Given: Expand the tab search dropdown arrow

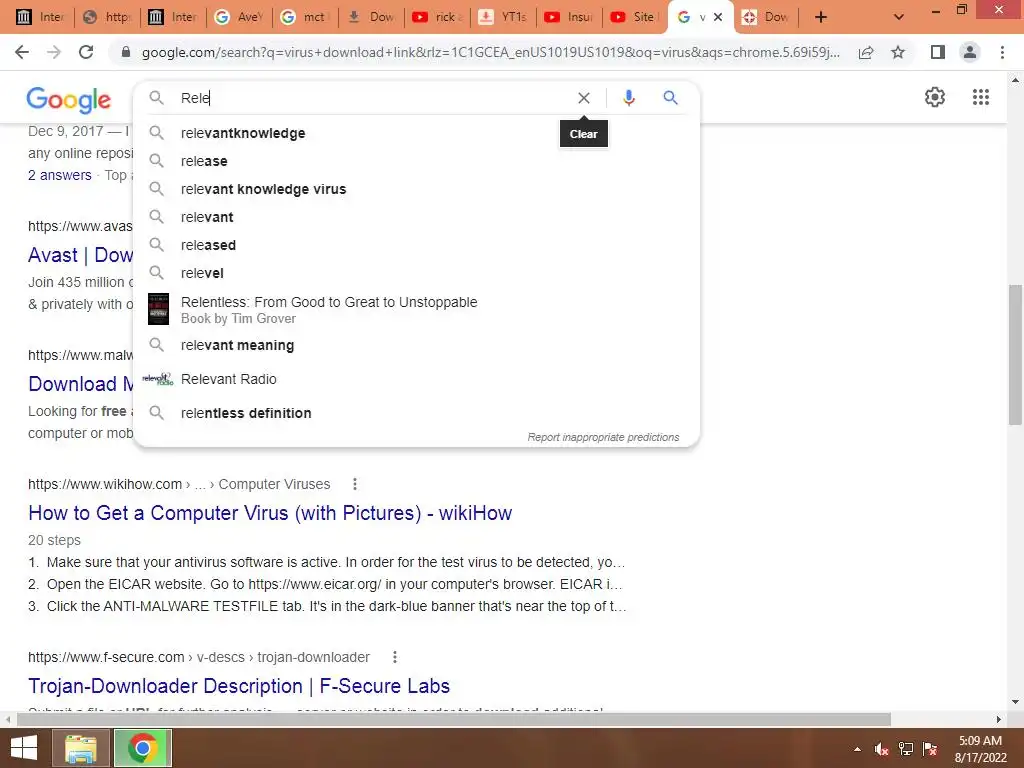Looking at the screenshot, I should click(x=899, y=17).
